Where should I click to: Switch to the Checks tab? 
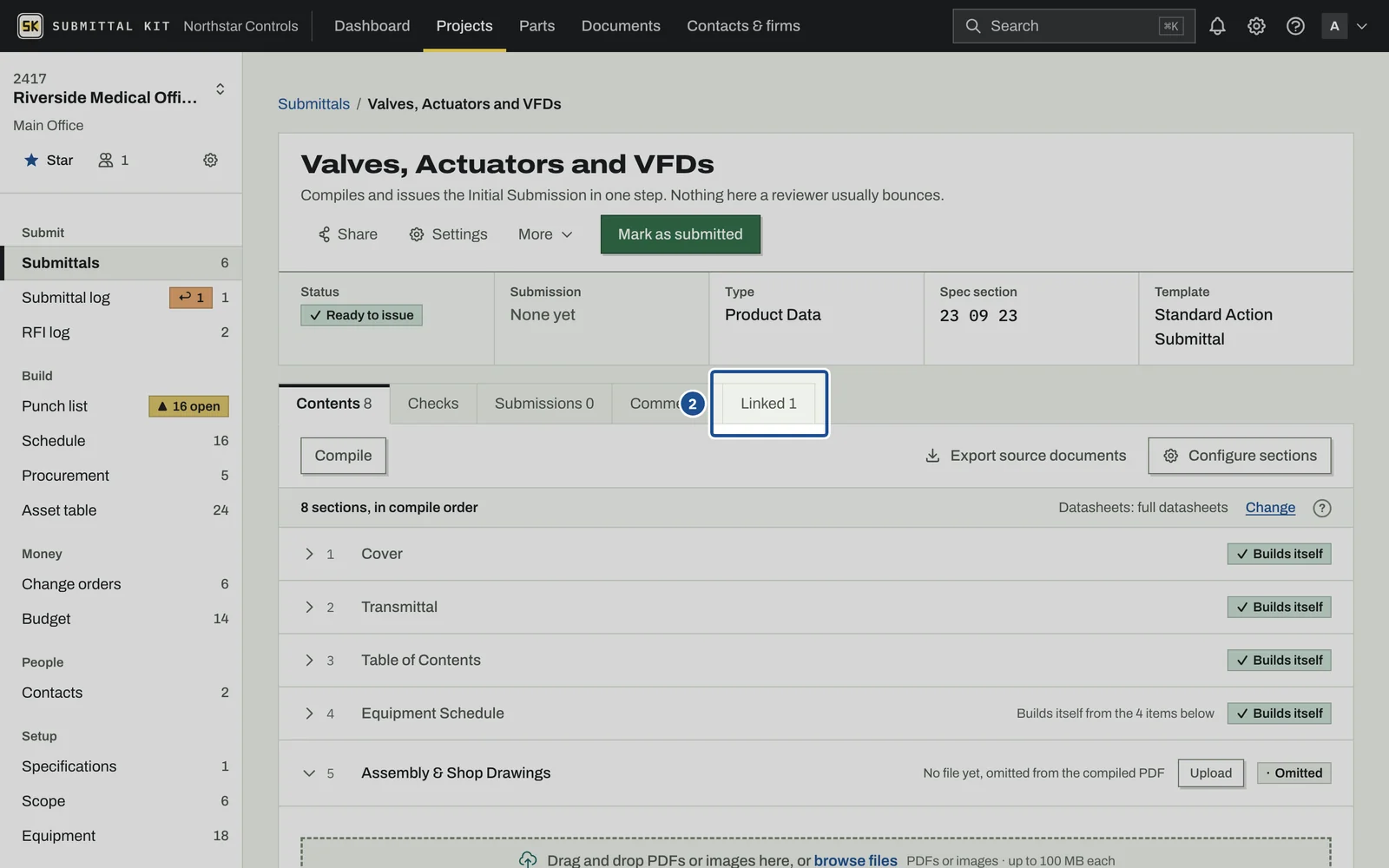(x=433, y=404)
